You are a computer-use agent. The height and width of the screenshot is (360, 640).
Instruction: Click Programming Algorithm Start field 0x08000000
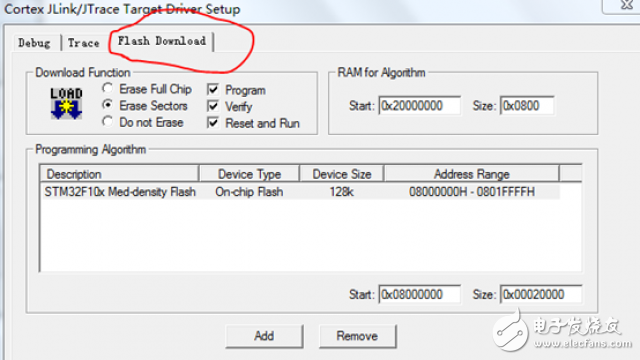click(420, 294)
